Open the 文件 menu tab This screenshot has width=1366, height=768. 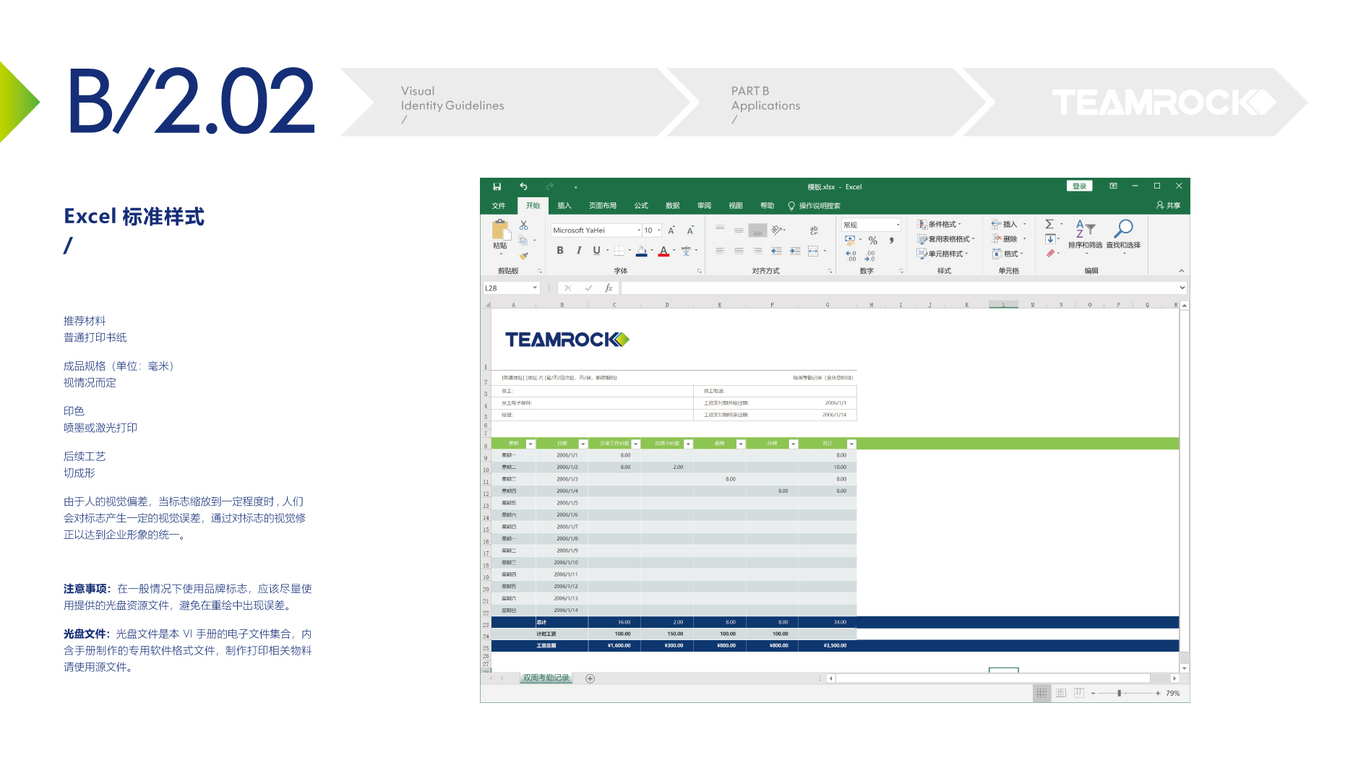(x=499, y=205)
